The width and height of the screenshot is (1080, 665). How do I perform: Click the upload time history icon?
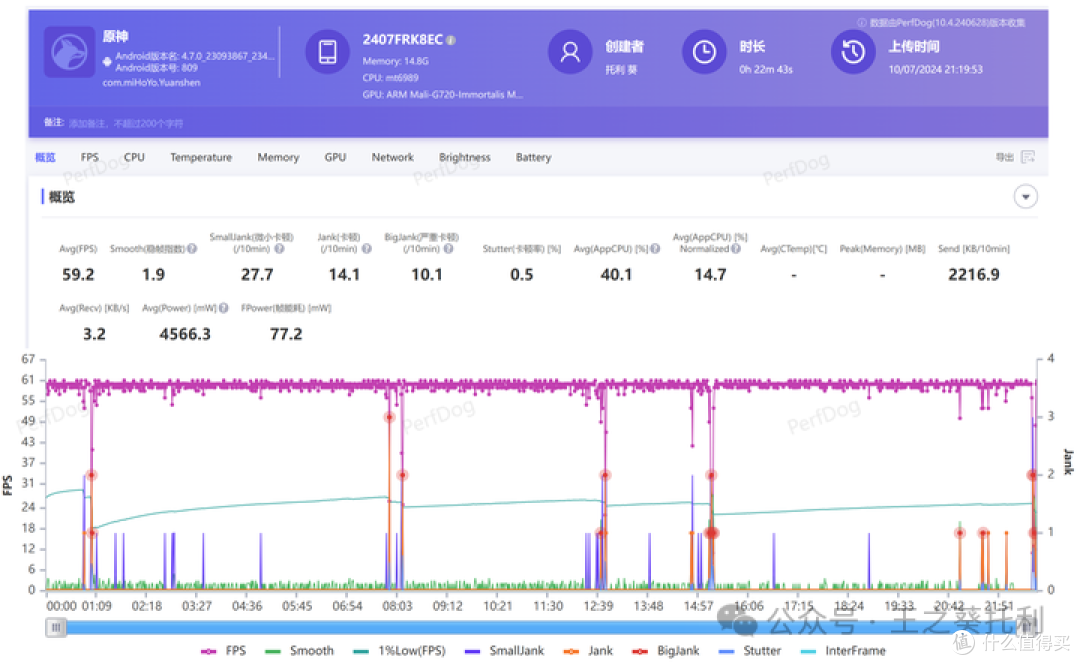853,52
